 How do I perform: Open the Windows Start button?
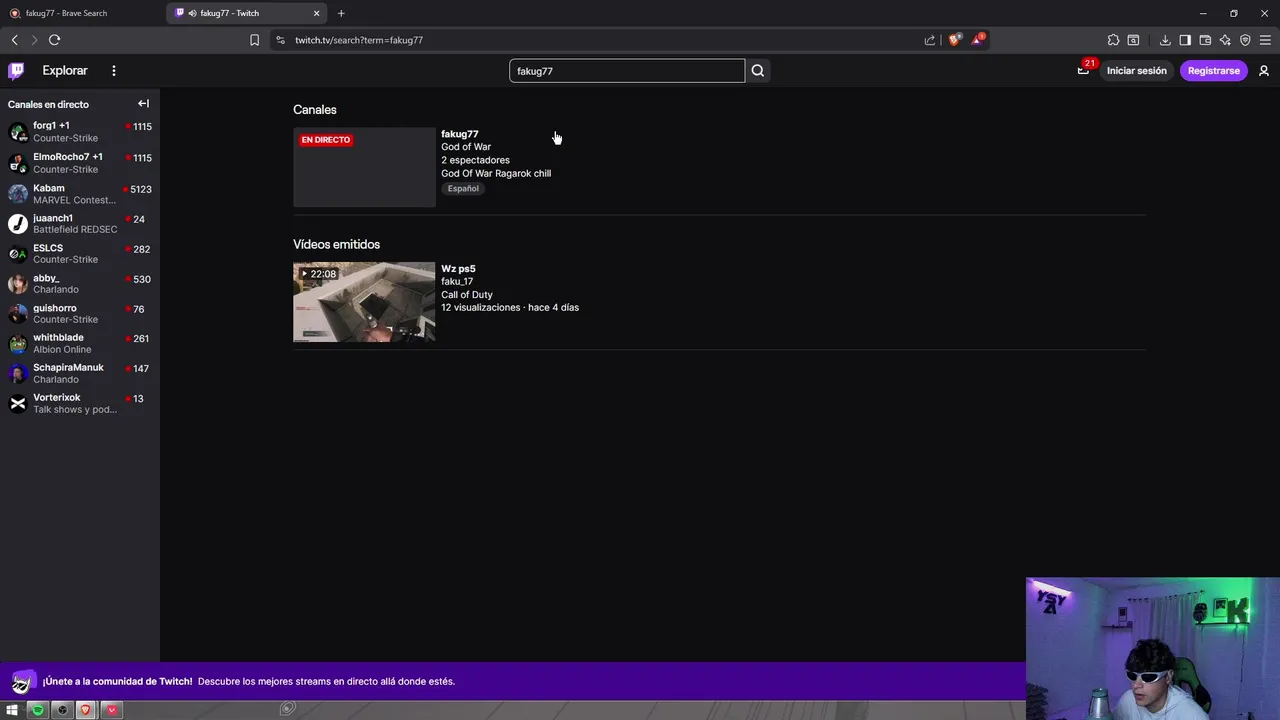coord(12,710)
